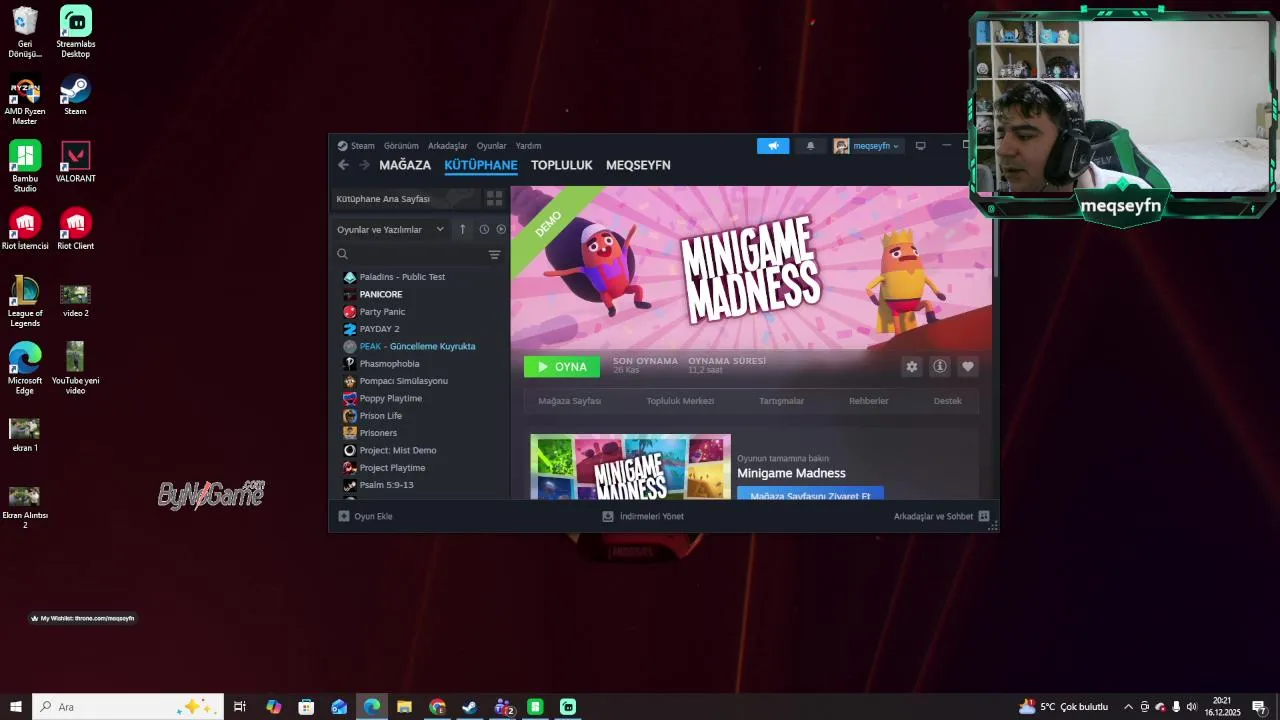Screen dimensions: 1280x720
Task: Switch to Big Picture mode monitor icon
Action: click(920, 146)
